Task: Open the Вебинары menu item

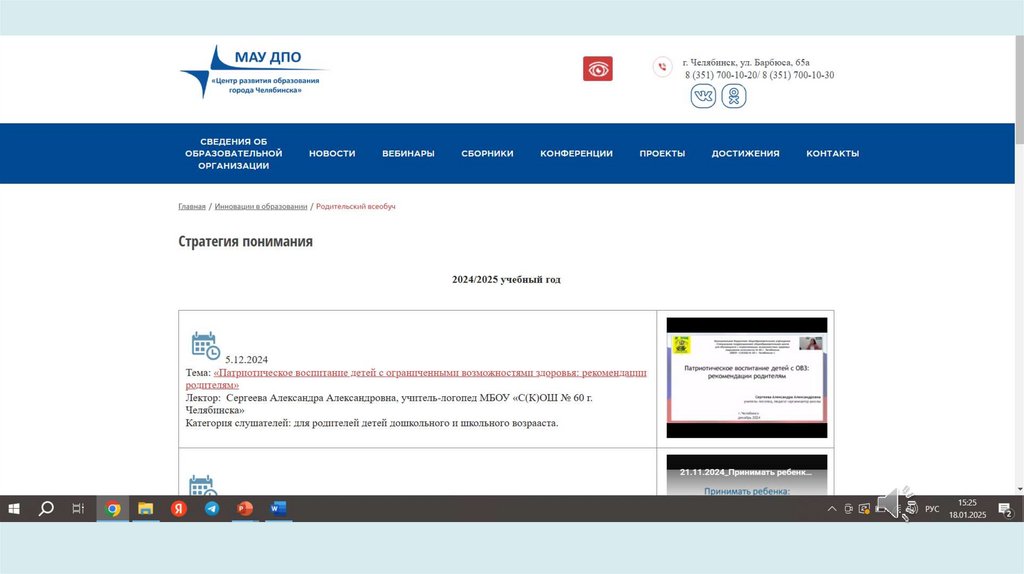Action: click(408, 154)
